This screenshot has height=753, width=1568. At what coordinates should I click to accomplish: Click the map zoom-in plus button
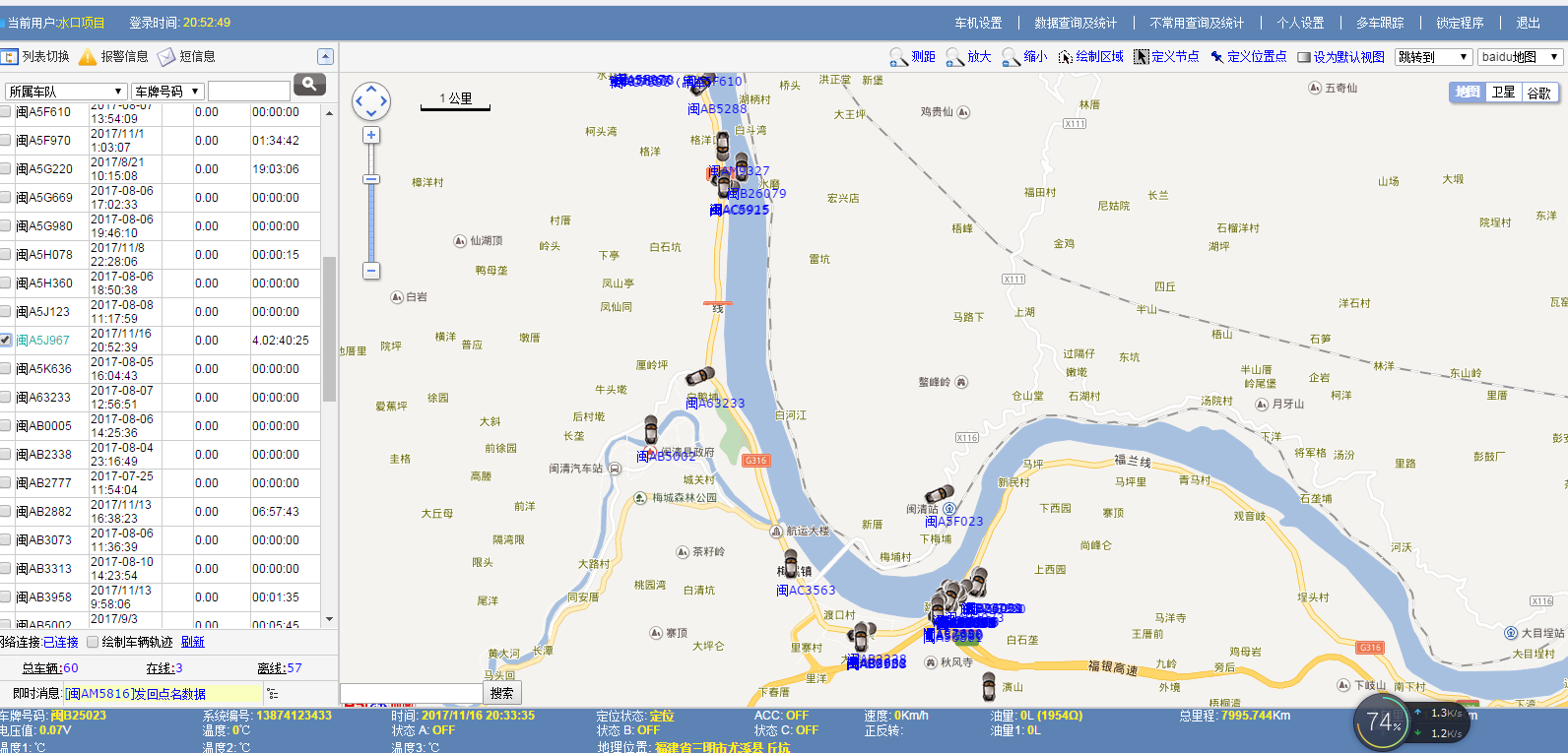(x=371, y=136)
